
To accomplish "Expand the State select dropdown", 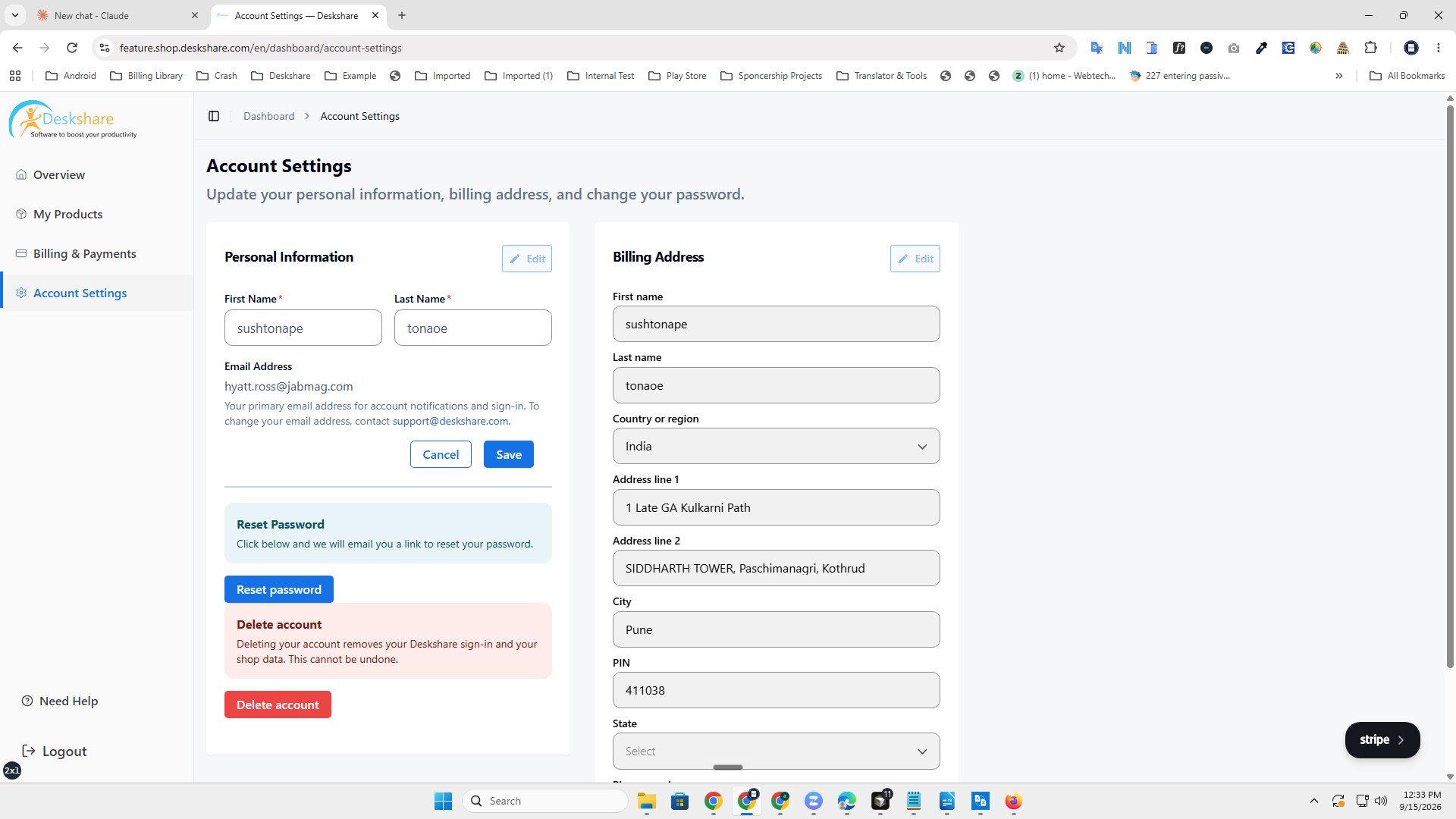I will click(x=776, y=751).
